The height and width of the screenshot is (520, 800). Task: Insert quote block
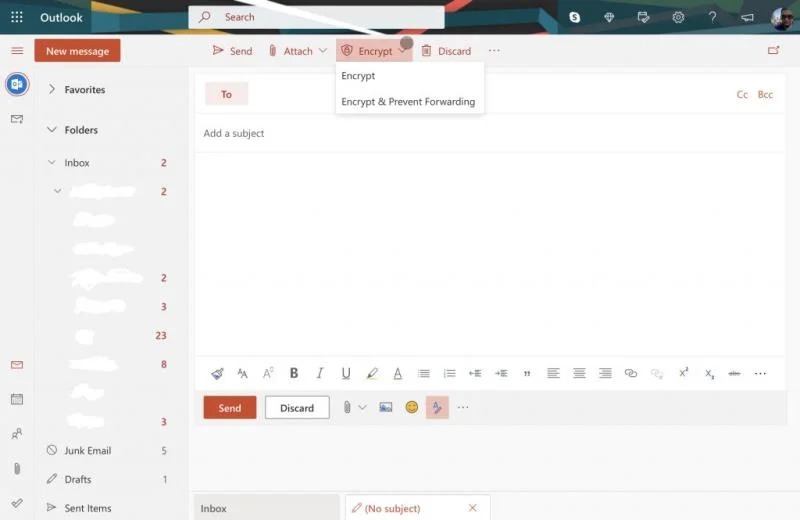coord(527,374)
